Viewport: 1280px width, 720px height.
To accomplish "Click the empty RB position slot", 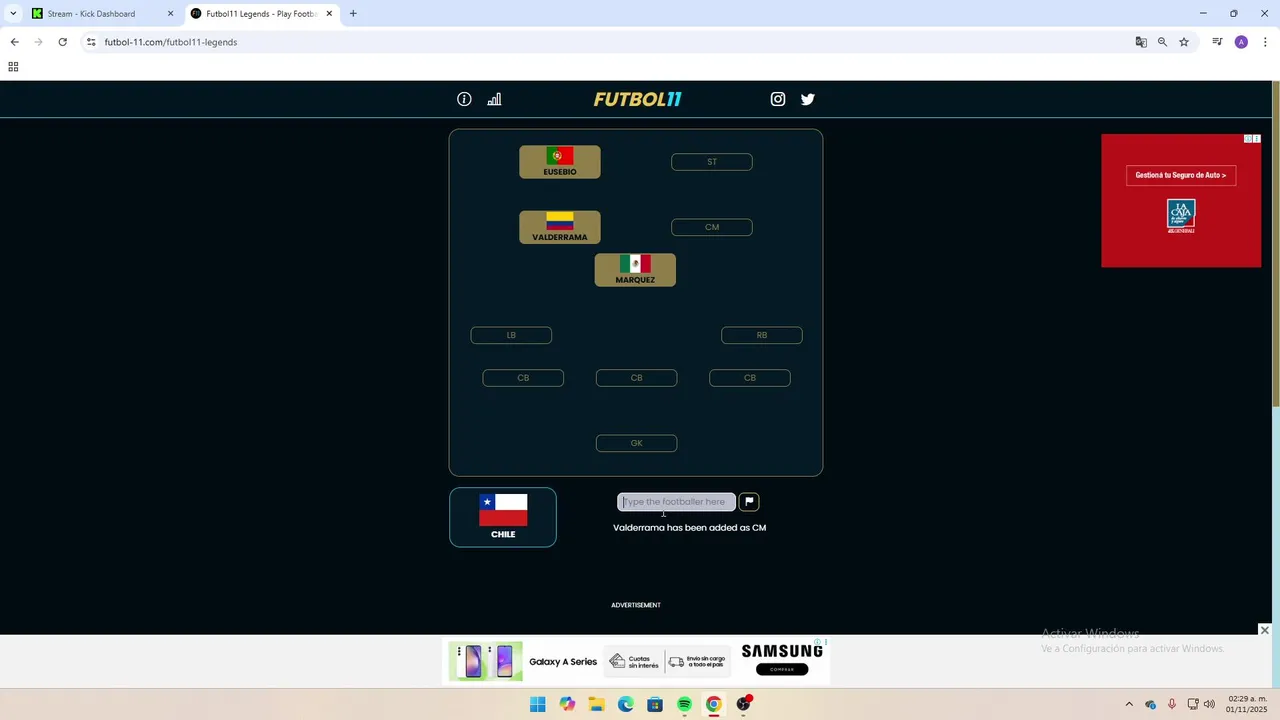I will tap(762, 335).
